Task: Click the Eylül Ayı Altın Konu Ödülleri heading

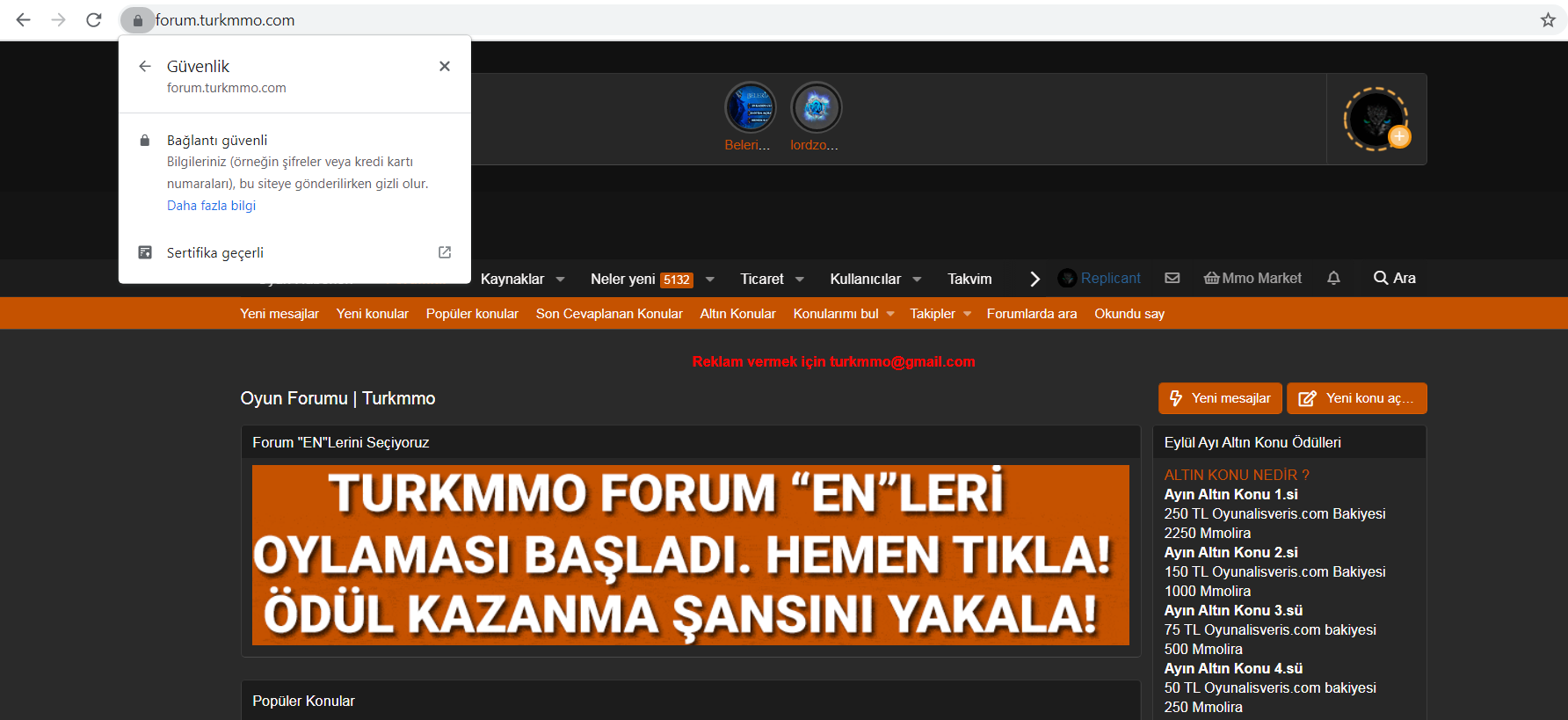Action: pyautogui.click(x=1252, y=442)
